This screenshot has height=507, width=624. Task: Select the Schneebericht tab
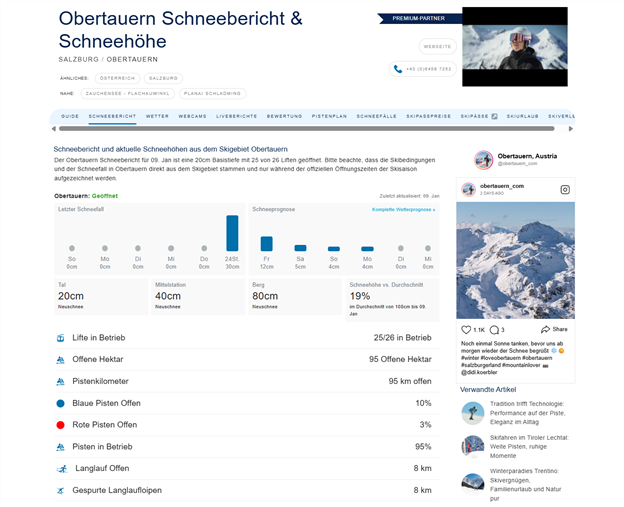112,116
